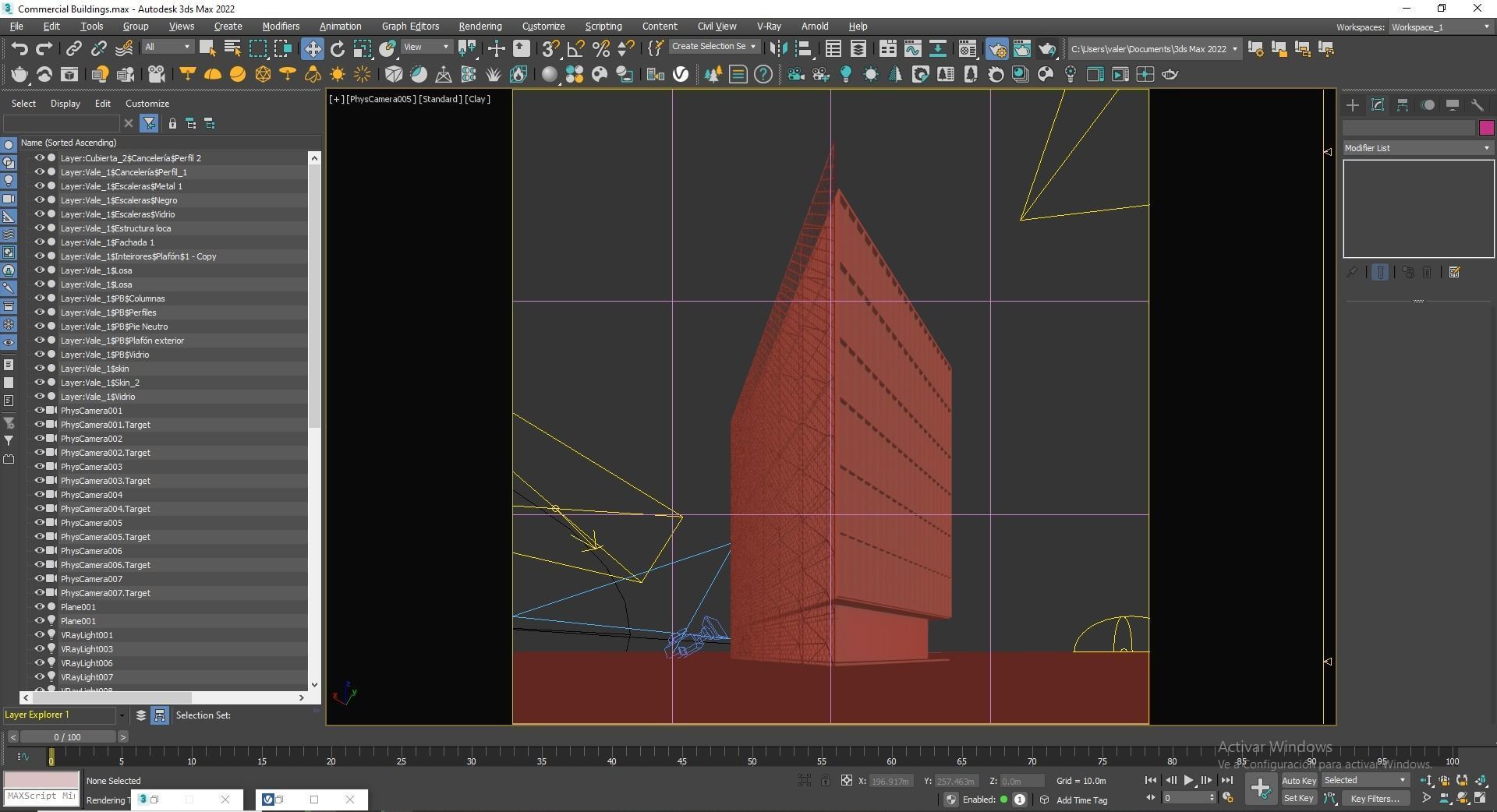Hide Layer:Vale_1$skin object
Viewport: 1497px width, 812px height.
[39, 369]
